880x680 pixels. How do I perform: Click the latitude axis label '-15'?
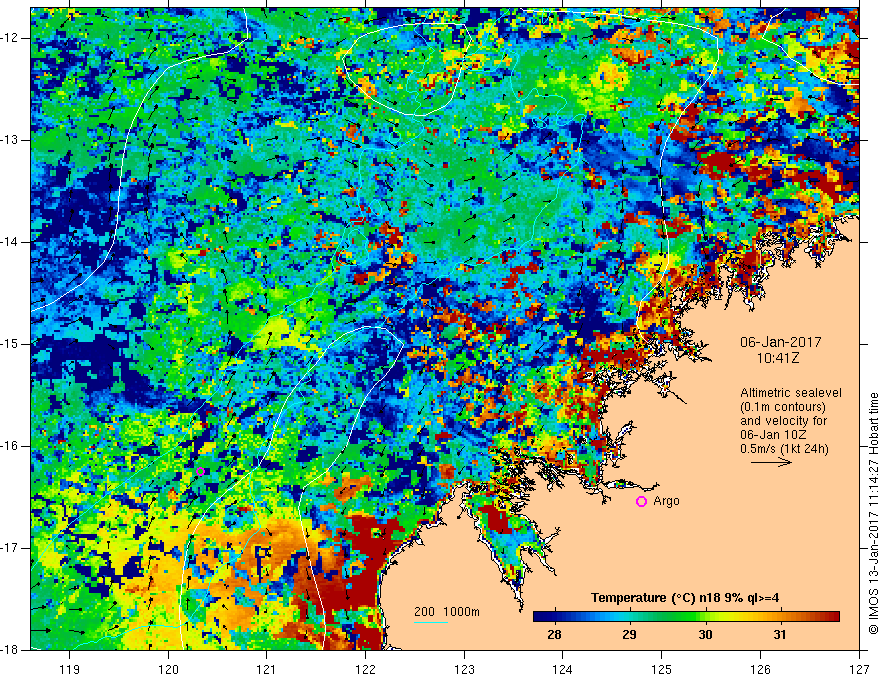pyautogui.click(x=11, y=344)
